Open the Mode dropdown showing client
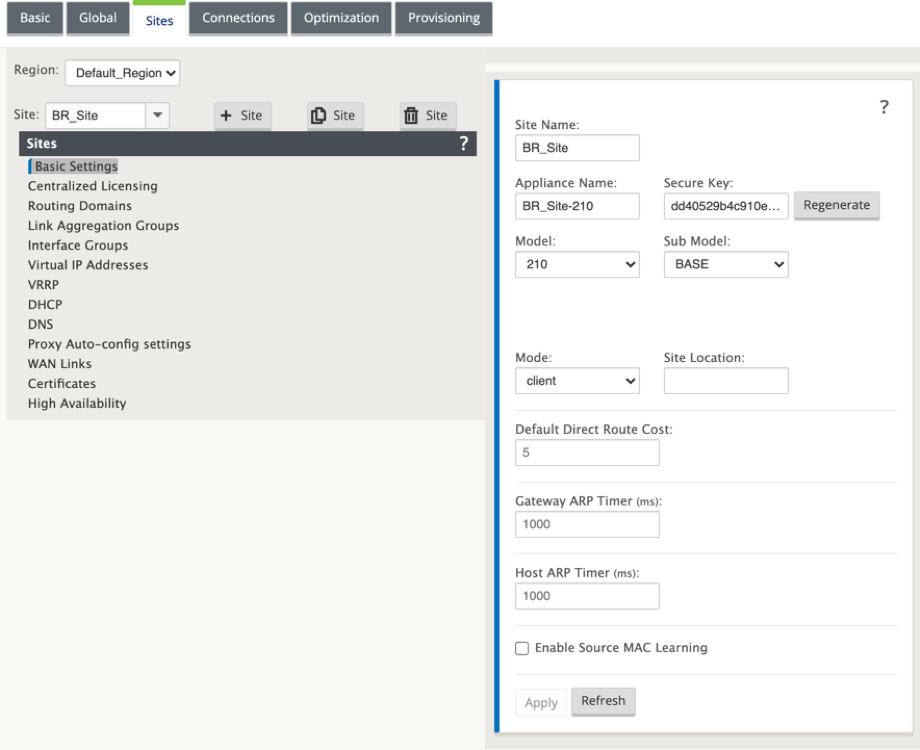920x750 pixels. point(577,381)
